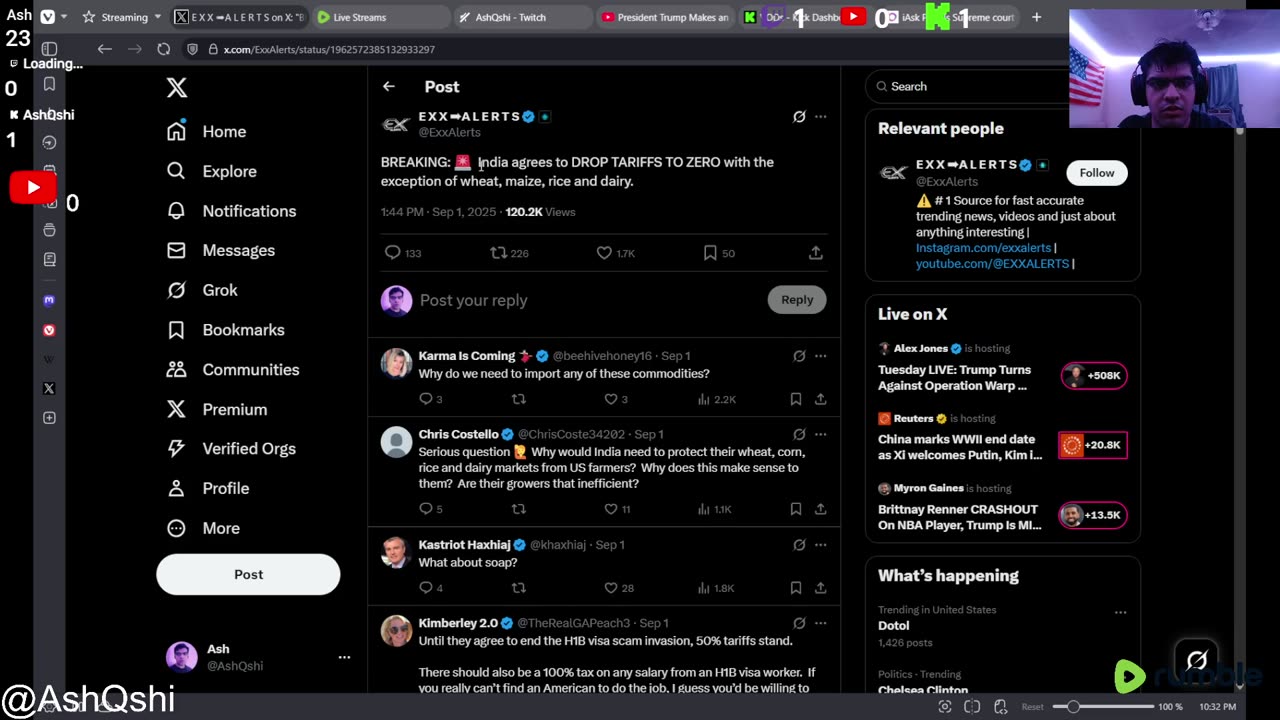The width and height of the screenshot is (1280, 720).
Task: Click Grok icon on Kimberley 2.0's reply
Action: (799, 623)
